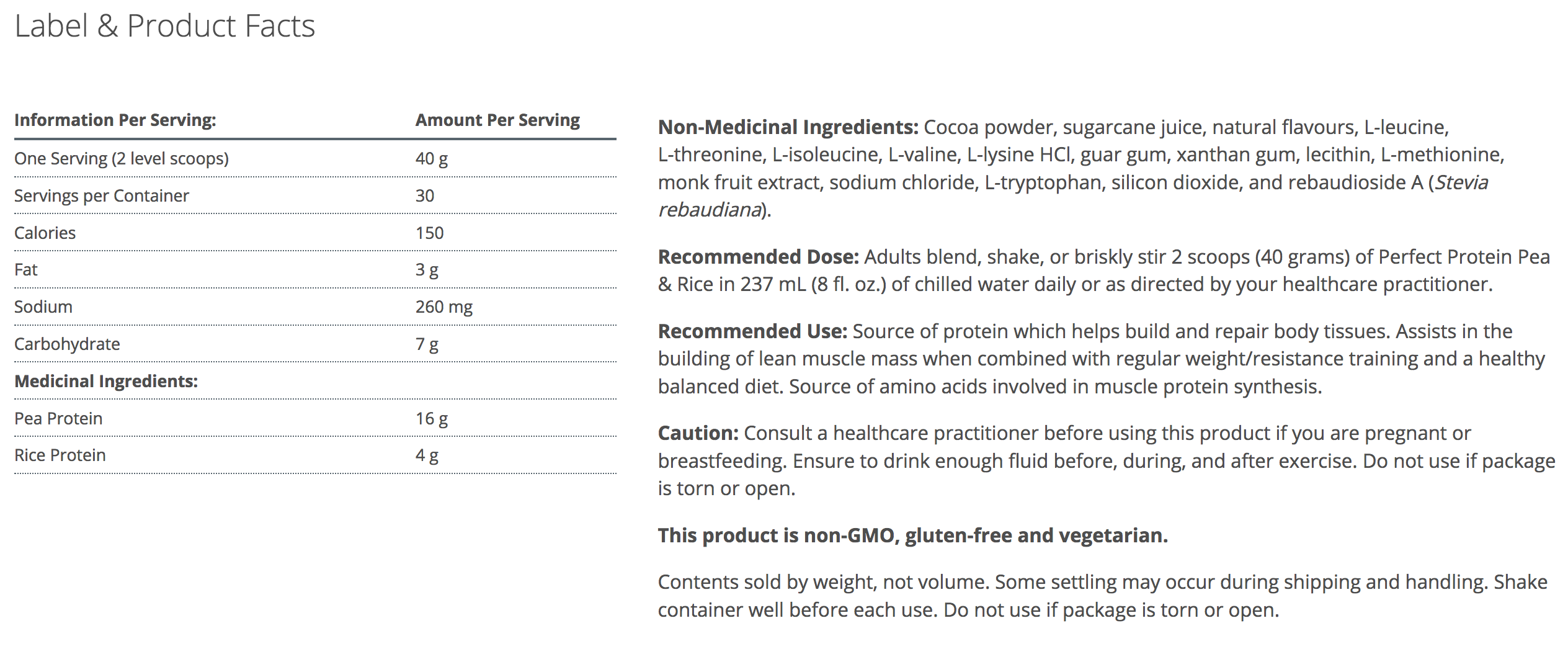Click the "Servings per Container" row label
Screen dimensions: 1568x654
101,195
